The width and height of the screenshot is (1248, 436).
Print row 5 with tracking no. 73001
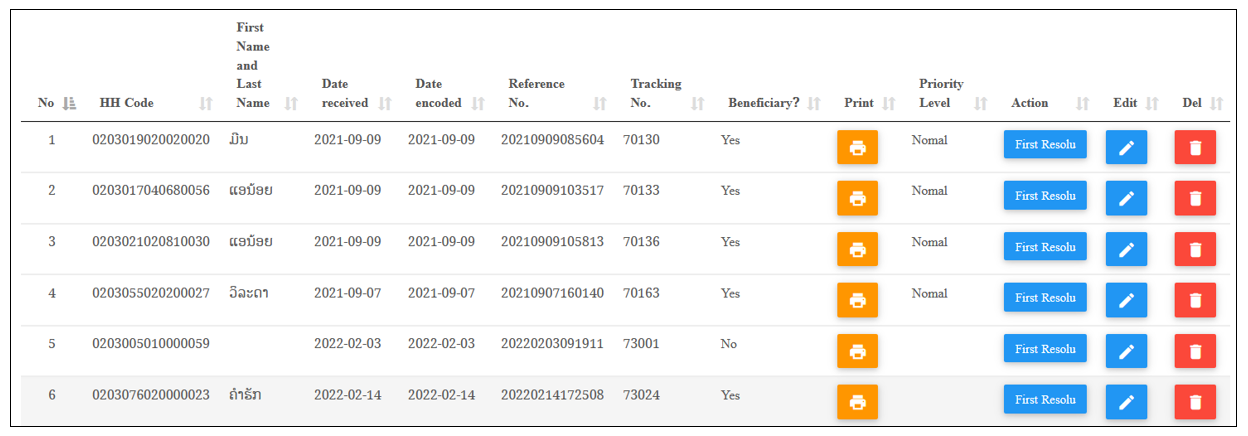857,351
